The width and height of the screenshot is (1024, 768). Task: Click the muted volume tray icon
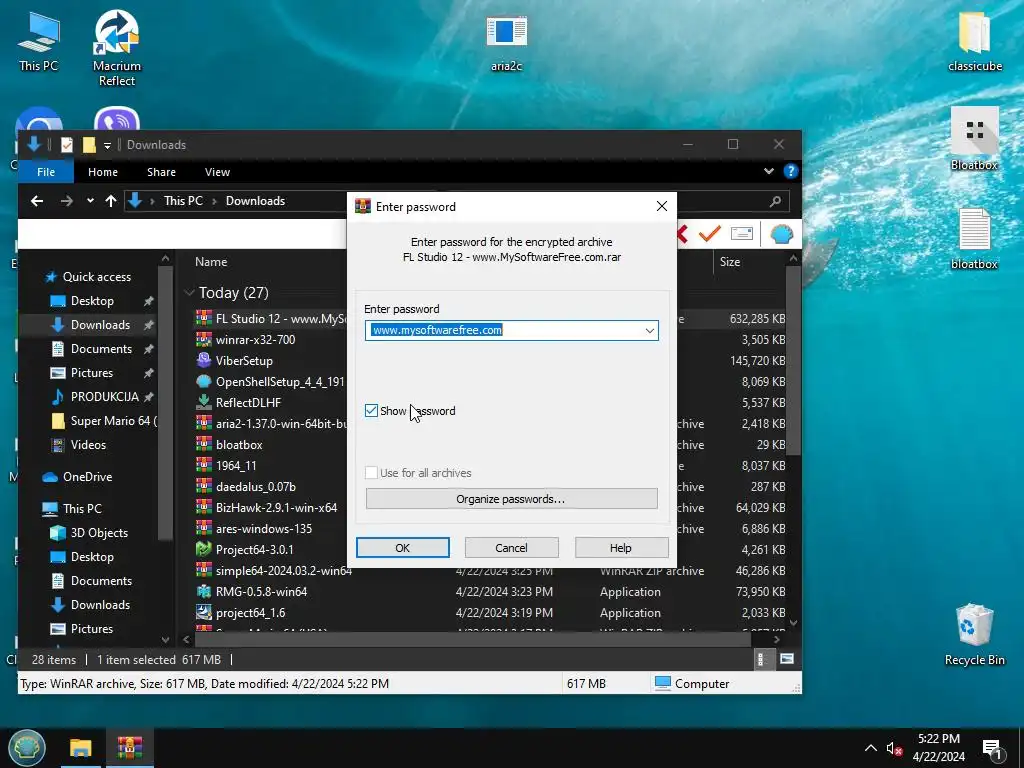point(894,748)
